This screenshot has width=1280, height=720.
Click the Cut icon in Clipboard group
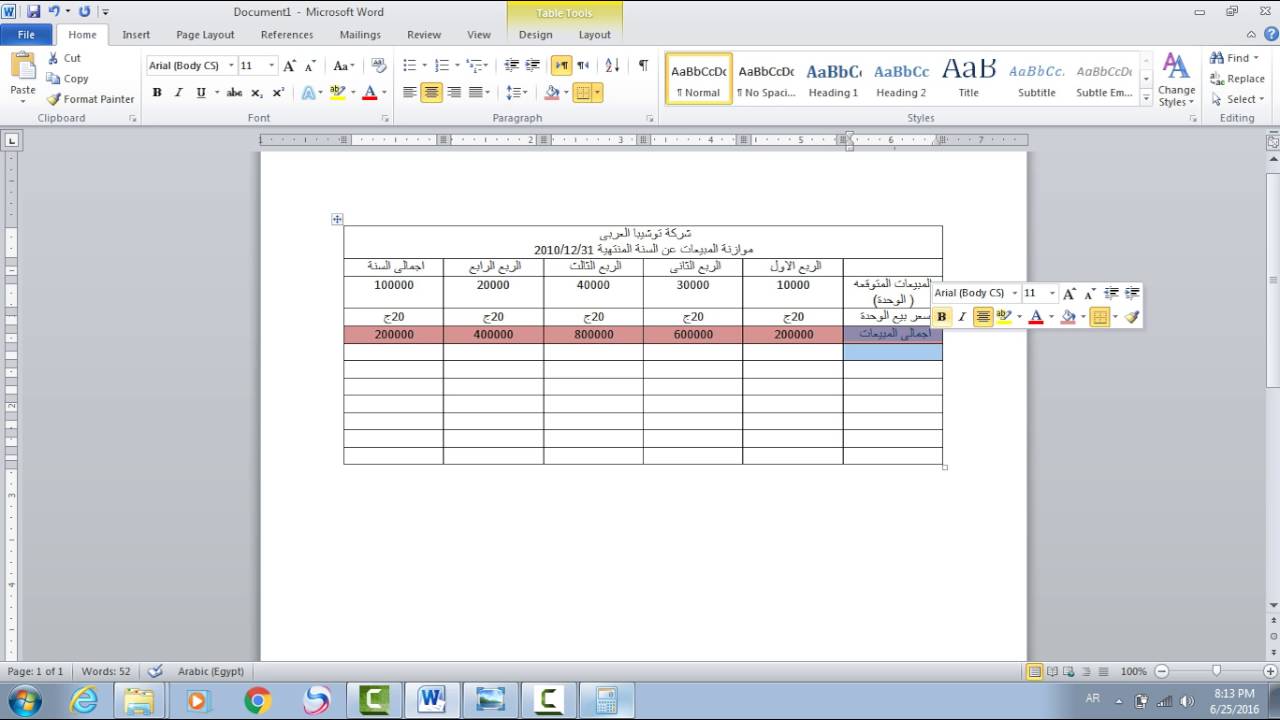(x=53, y=58)
